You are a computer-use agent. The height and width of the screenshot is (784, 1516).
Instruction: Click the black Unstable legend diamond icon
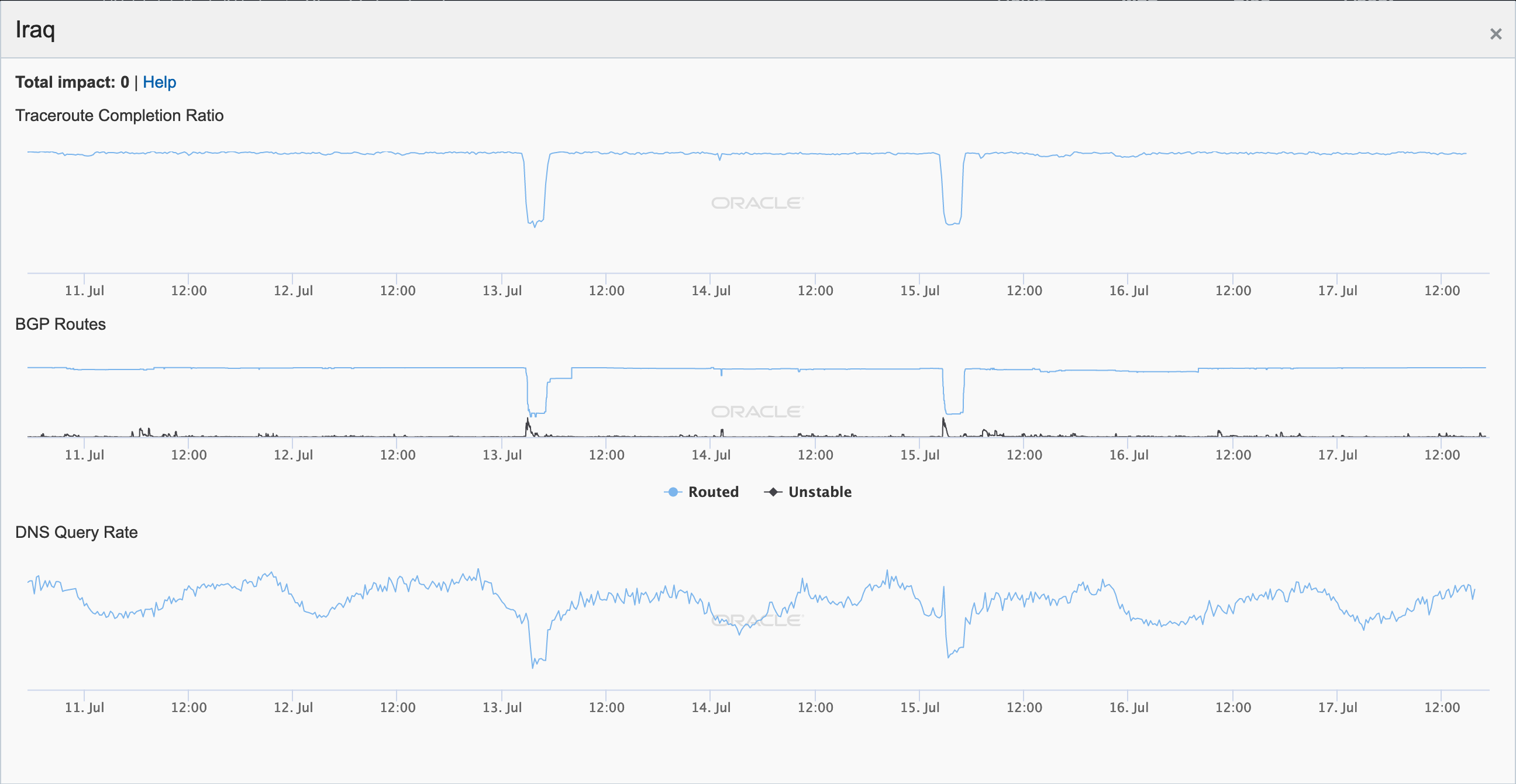click(x=773, y=492)
